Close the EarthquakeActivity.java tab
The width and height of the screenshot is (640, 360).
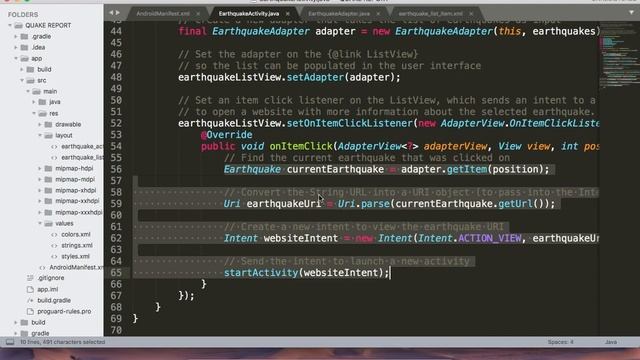[x=287, y=14]
